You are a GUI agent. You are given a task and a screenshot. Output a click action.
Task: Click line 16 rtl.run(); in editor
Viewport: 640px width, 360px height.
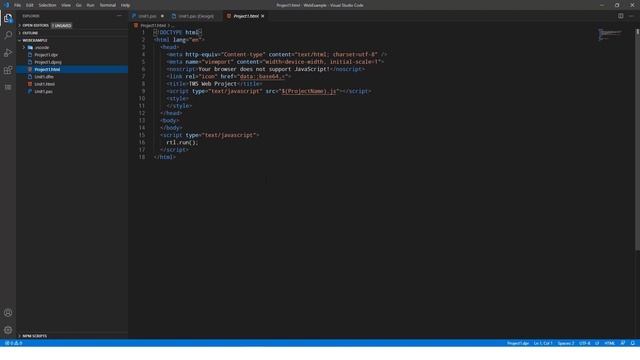(x=182, y=142)
